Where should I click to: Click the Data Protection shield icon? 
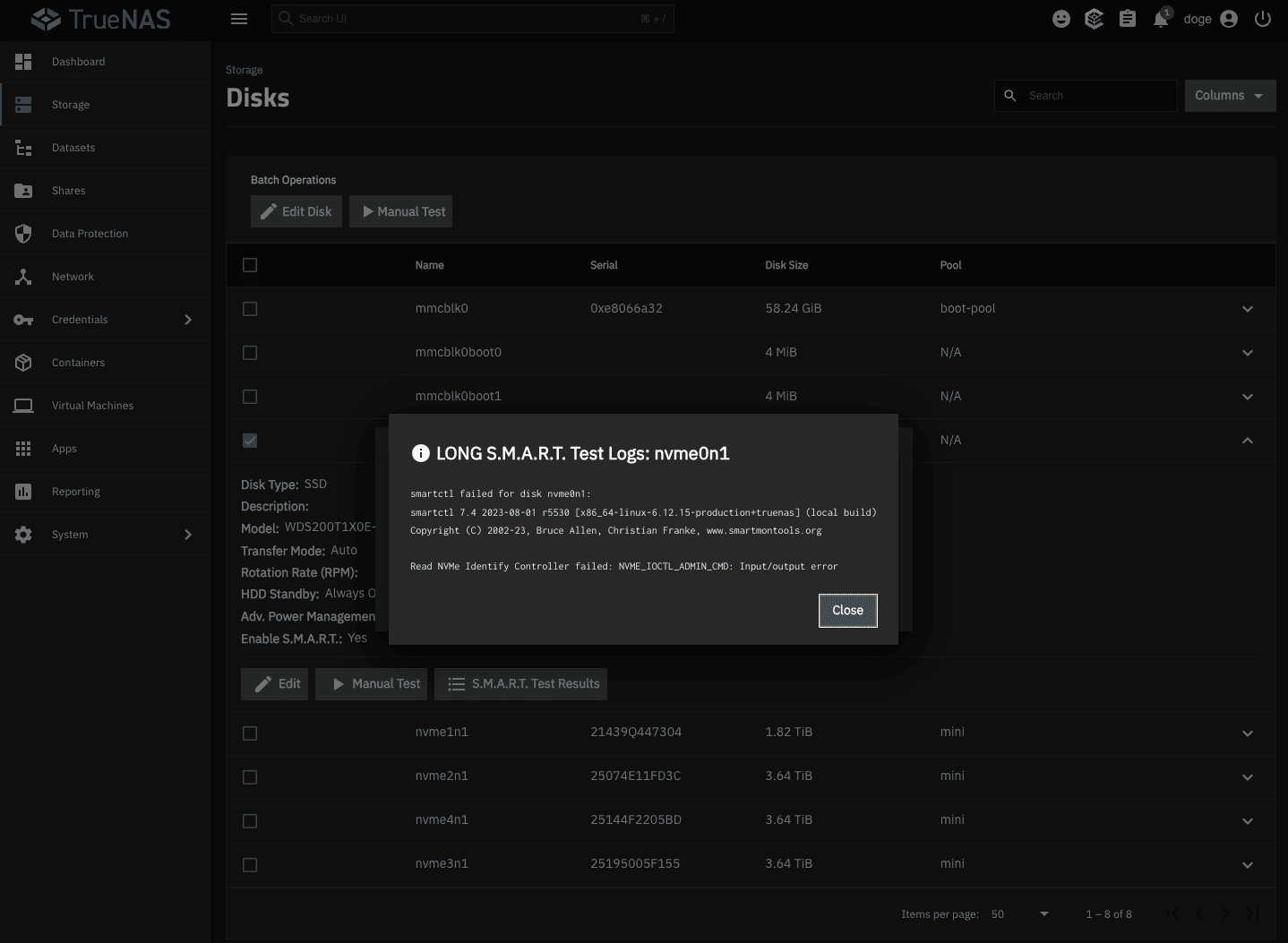click(23, 234)
